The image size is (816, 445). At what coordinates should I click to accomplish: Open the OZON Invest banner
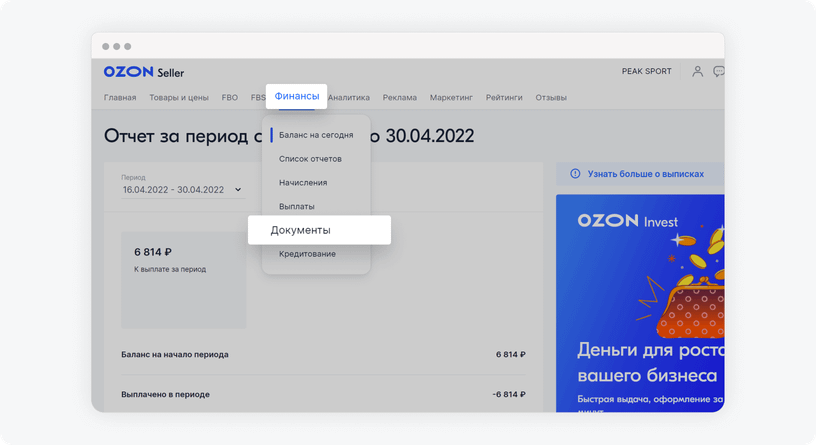640,303
